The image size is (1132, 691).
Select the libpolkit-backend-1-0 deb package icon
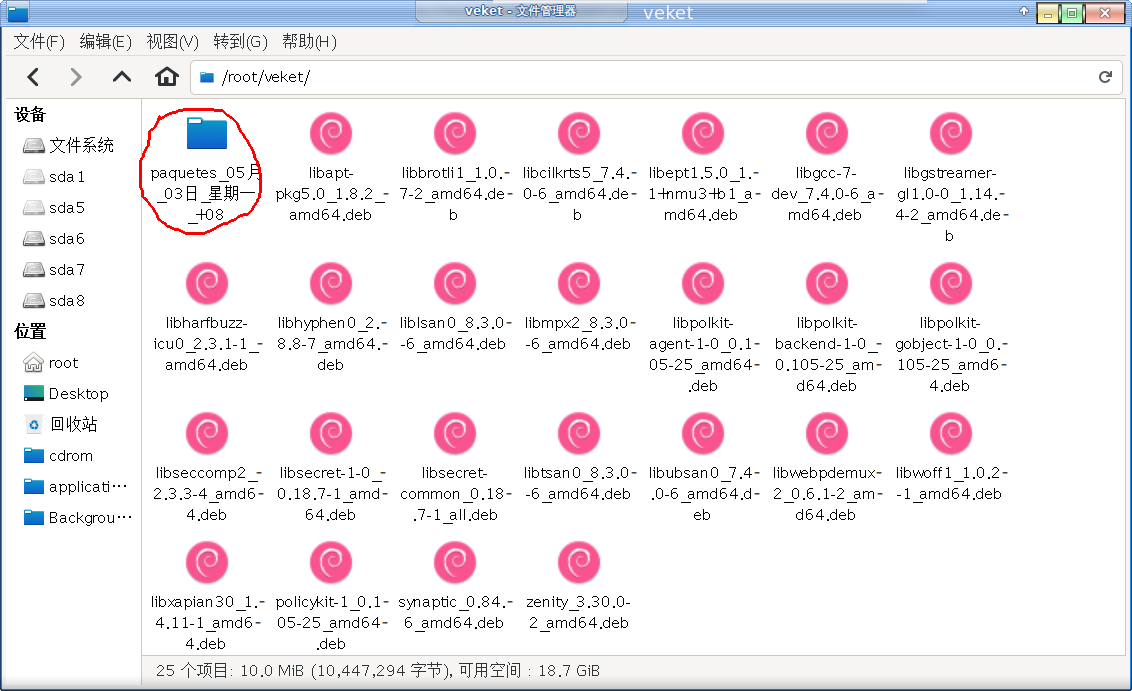point(827,283)
